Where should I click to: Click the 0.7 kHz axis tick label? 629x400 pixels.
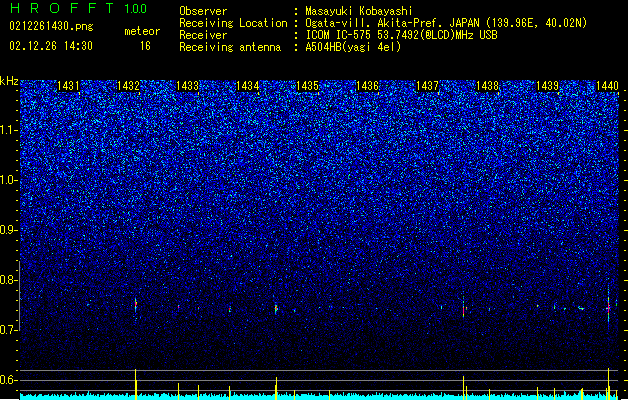click(x=8, y=330)
